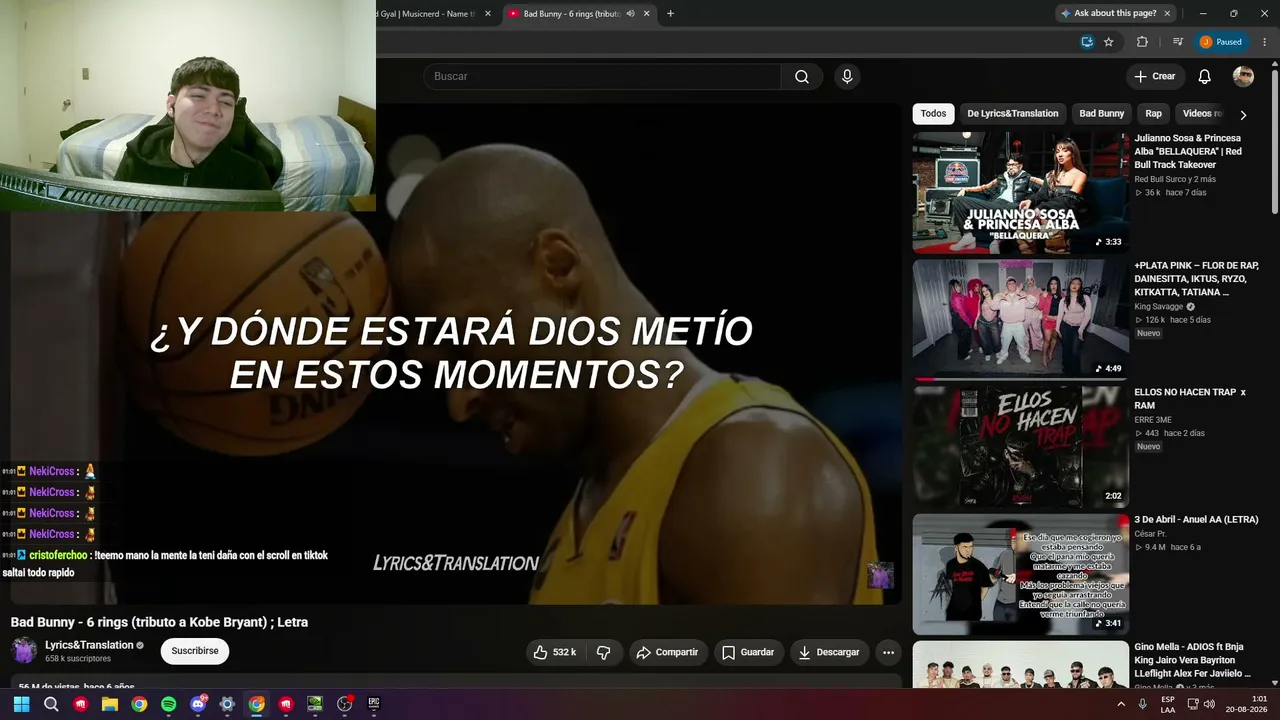
Task: Filter recommendations by 'Bad Bunny' chip
Action: coord(1102,114)
